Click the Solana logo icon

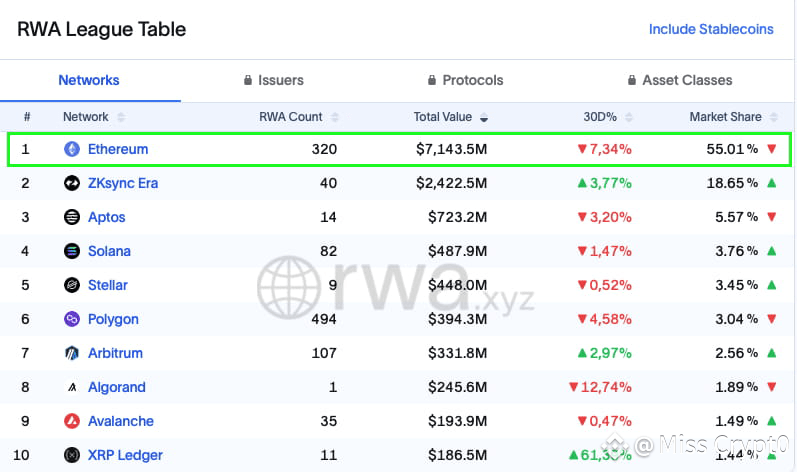click(72, 251)
